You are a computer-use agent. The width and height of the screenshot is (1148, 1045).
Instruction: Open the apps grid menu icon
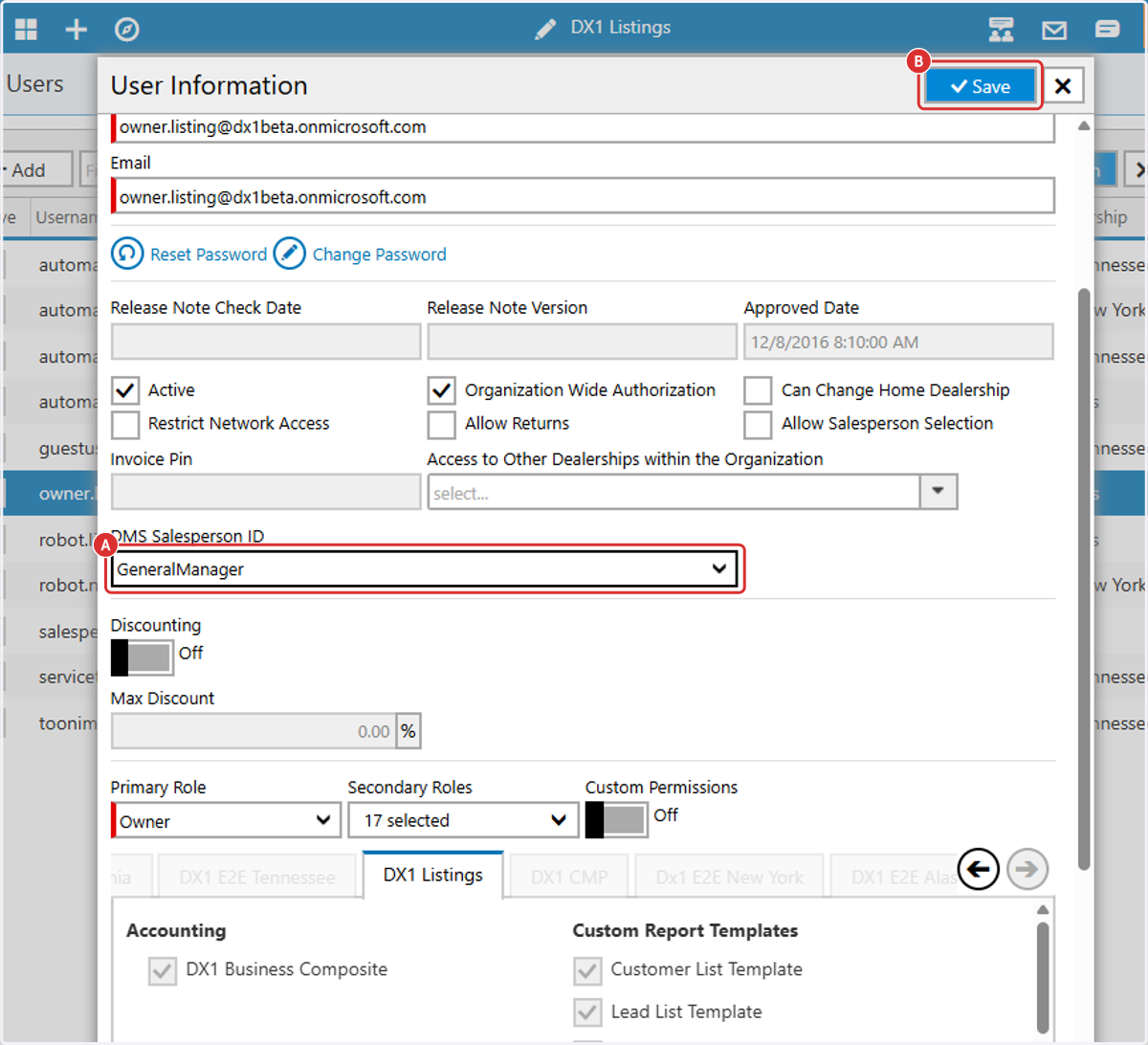click(27, 29)
